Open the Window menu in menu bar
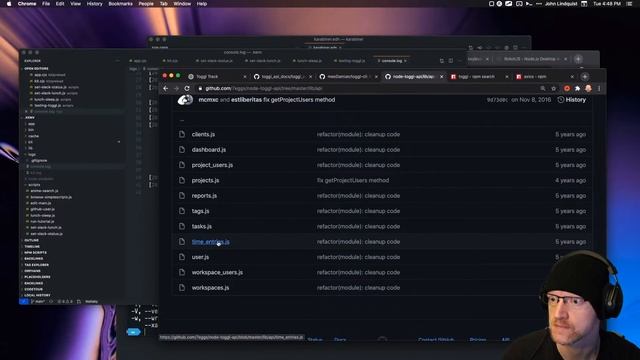 click(182, 4)
